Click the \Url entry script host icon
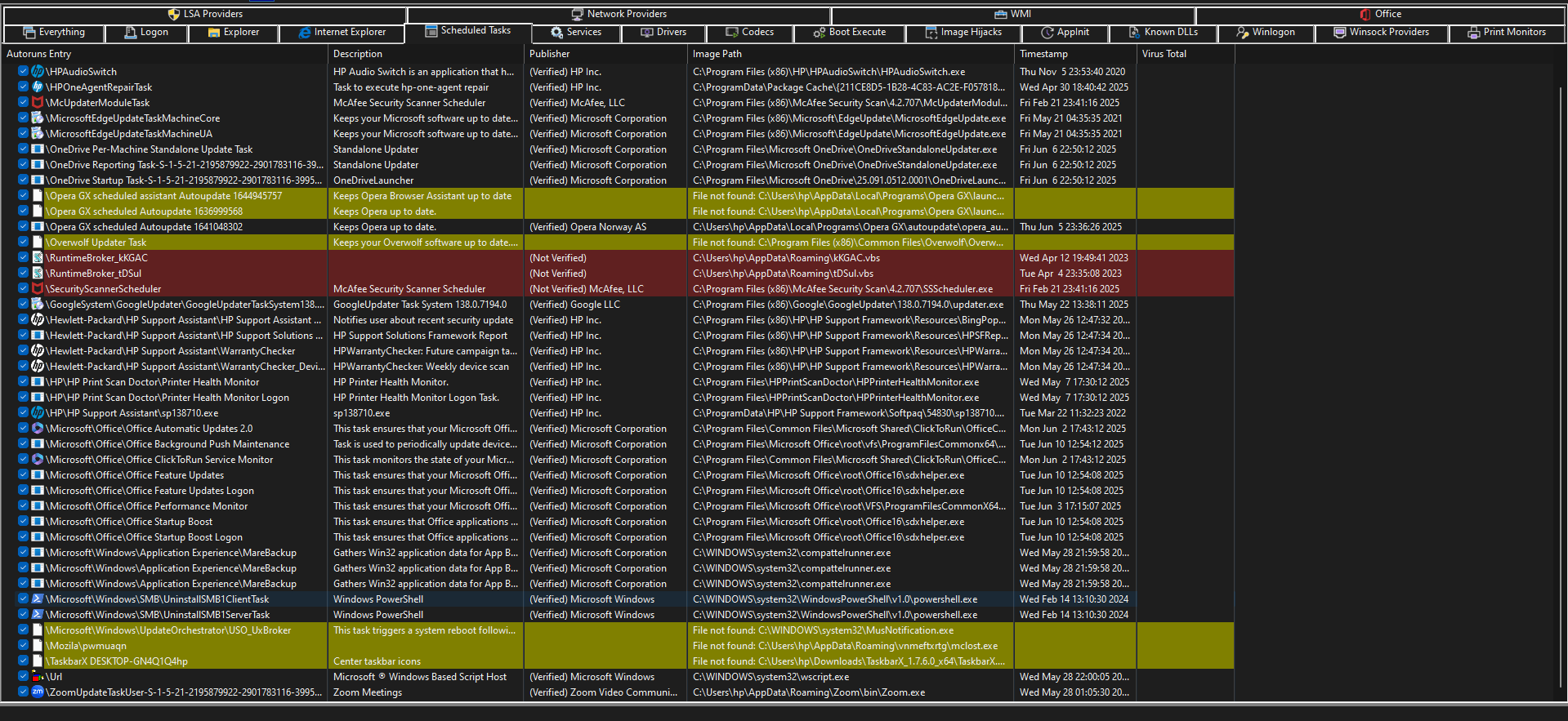The image size is (1568, 721). [37, 677]
